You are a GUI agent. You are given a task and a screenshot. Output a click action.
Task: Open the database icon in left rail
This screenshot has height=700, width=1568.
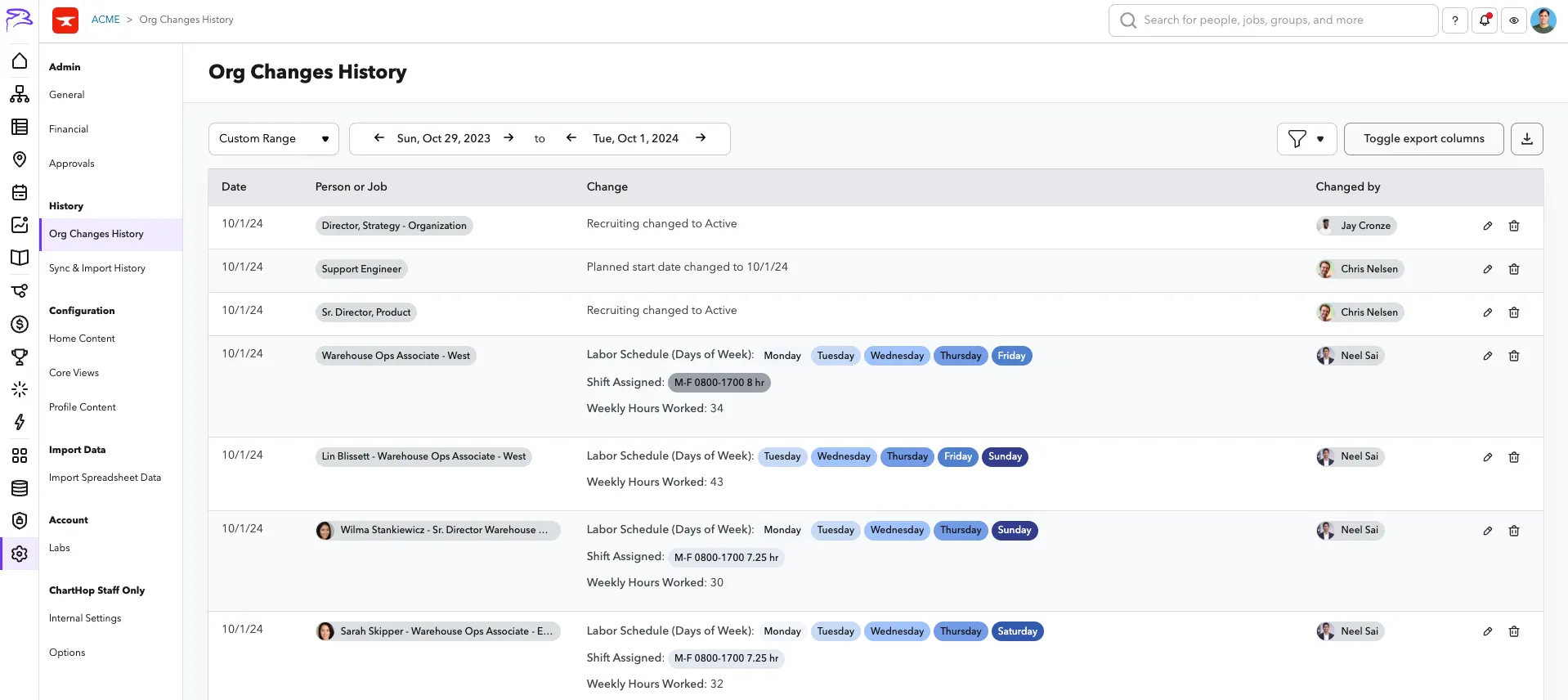(20, 488)
